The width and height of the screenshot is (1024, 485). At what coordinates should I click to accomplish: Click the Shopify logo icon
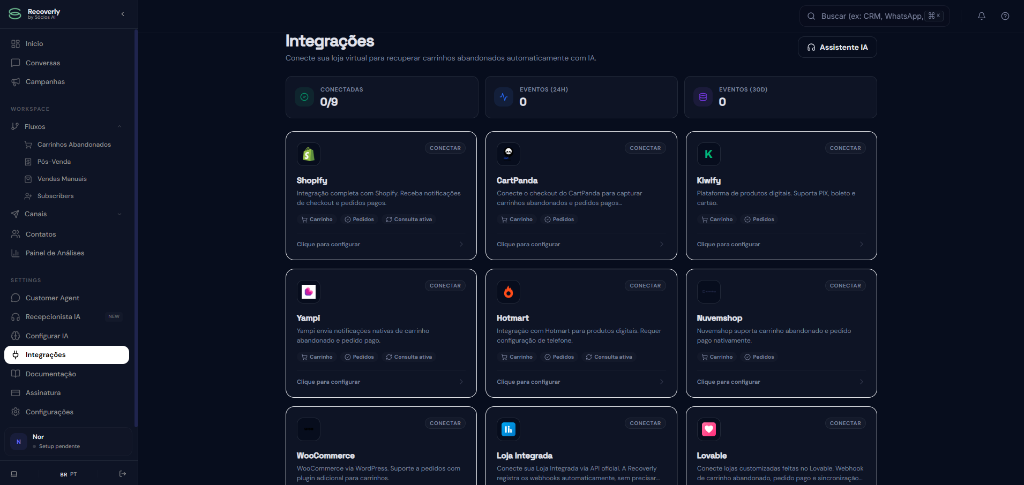[x=309, y=153]
